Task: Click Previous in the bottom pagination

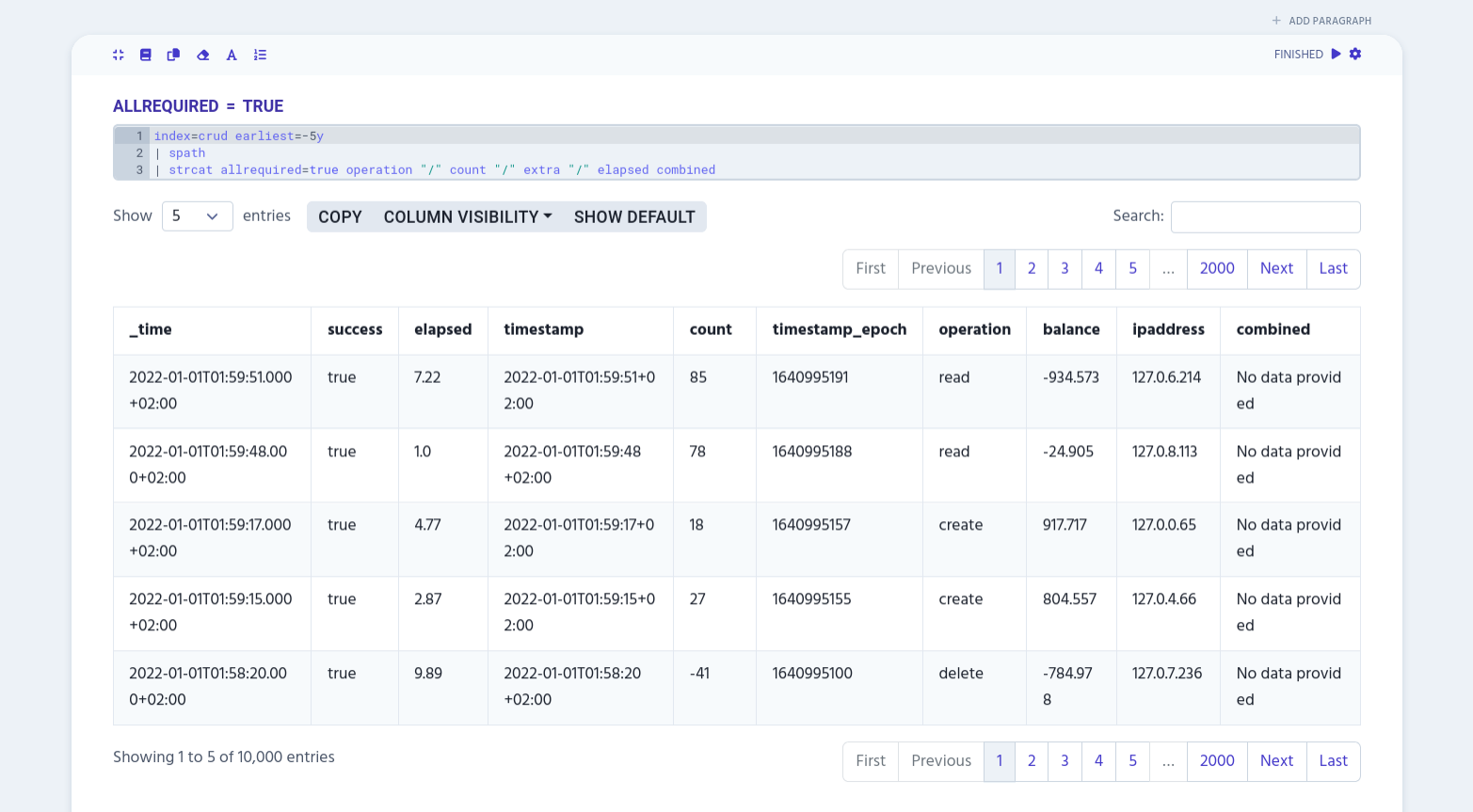Action: click(x=941, y=761)
